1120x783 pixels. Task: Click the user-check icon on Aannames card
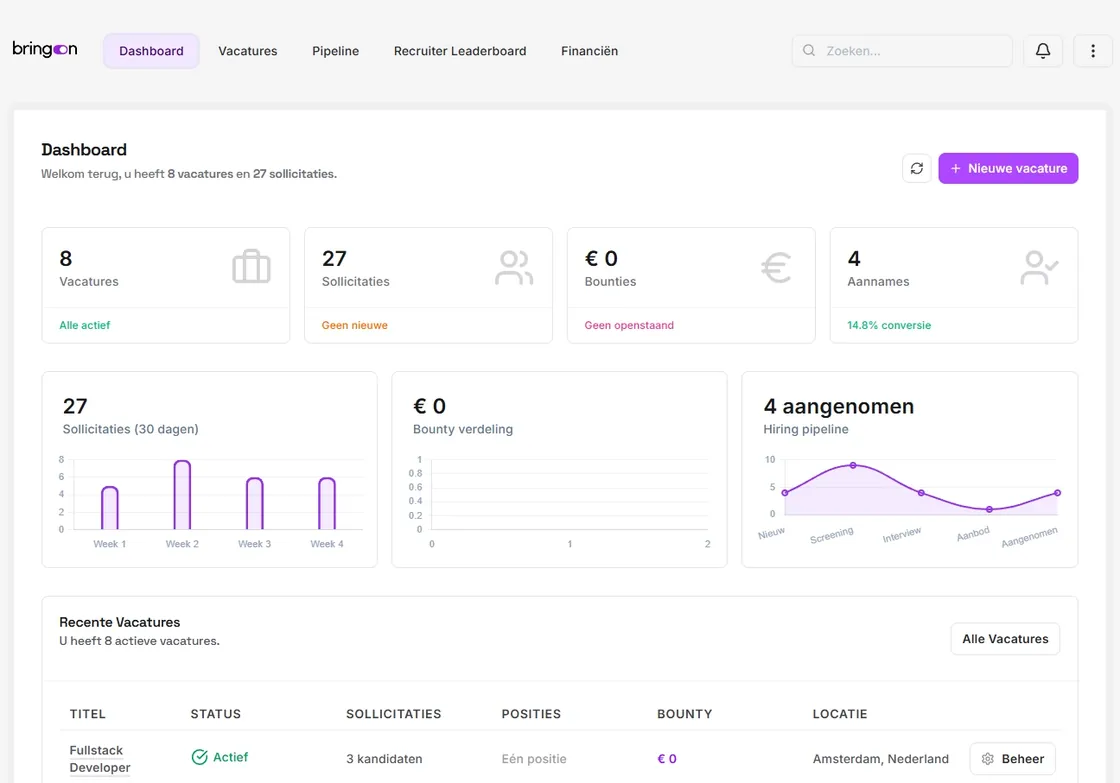point(1039,267)
